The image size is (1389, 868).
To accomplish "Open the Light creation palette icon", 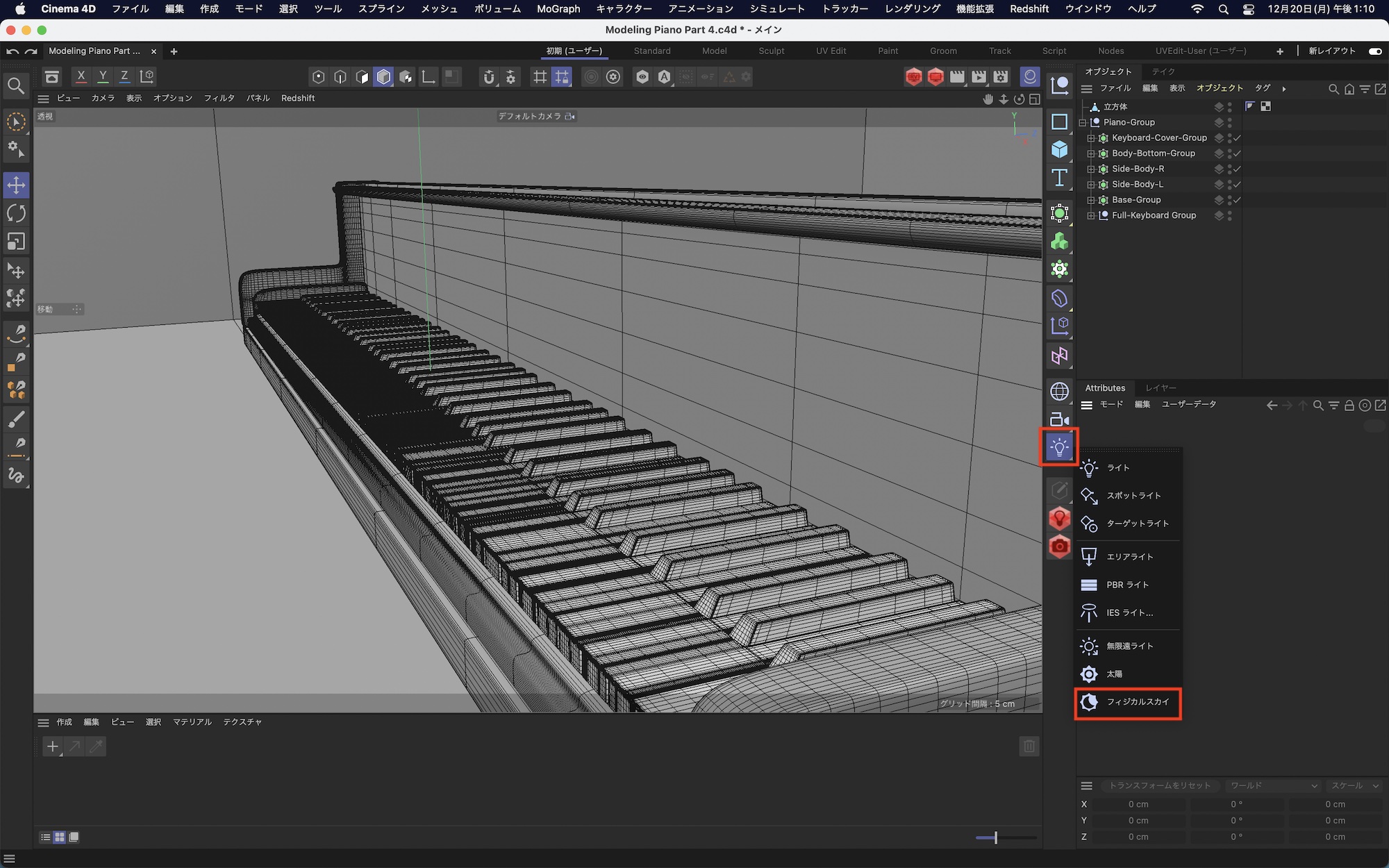I will pyautogui.click(x=1059, y=446).
